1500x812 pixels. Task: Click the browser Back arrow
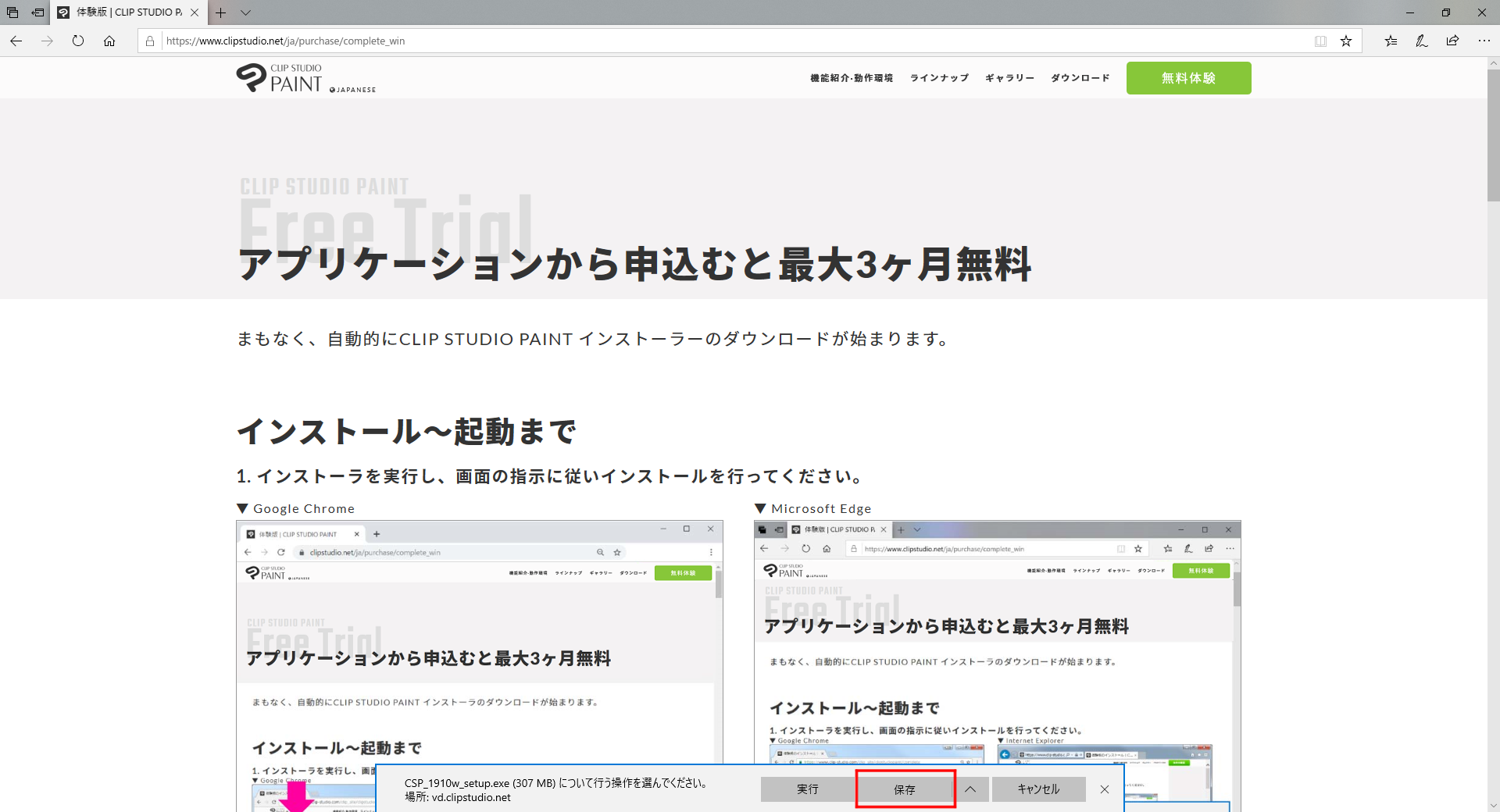(16, 41)
